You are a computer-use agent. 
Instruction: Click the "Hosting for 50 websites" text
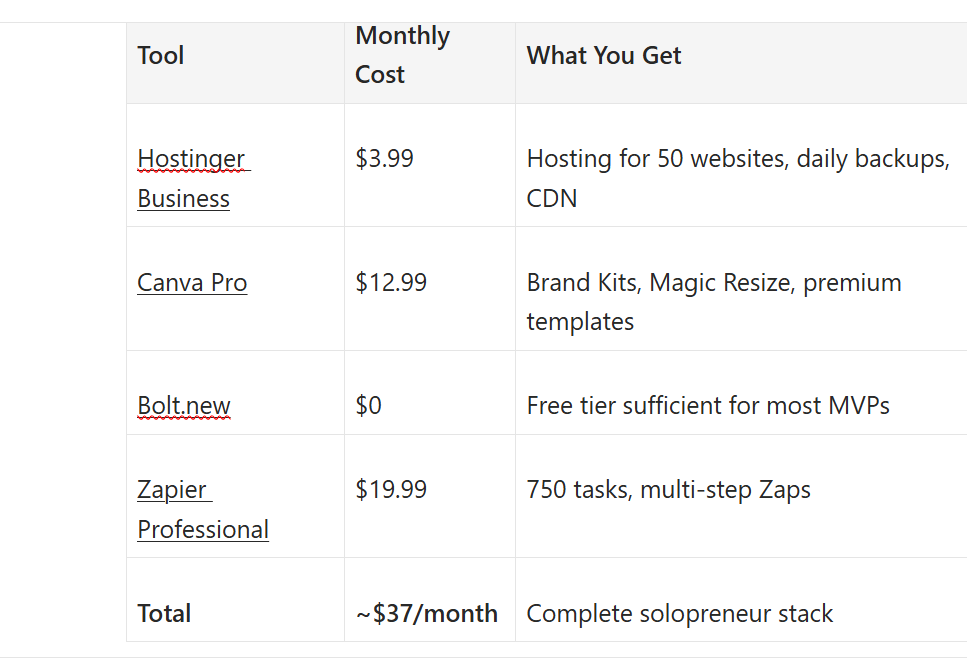click(656, 159)
